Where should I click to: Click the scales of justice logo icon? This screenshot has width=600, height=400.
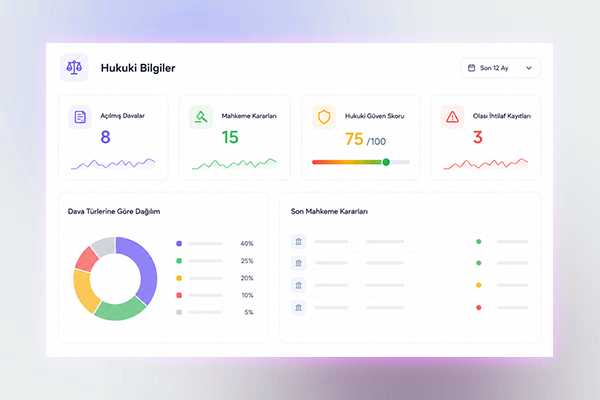[x=74, y=68]
